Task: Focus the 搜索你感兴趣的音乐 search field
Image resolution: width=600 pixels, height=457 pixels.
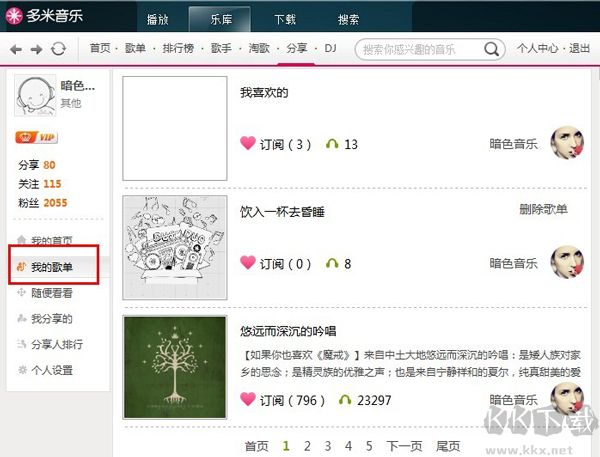Action: tap(419, 49)
